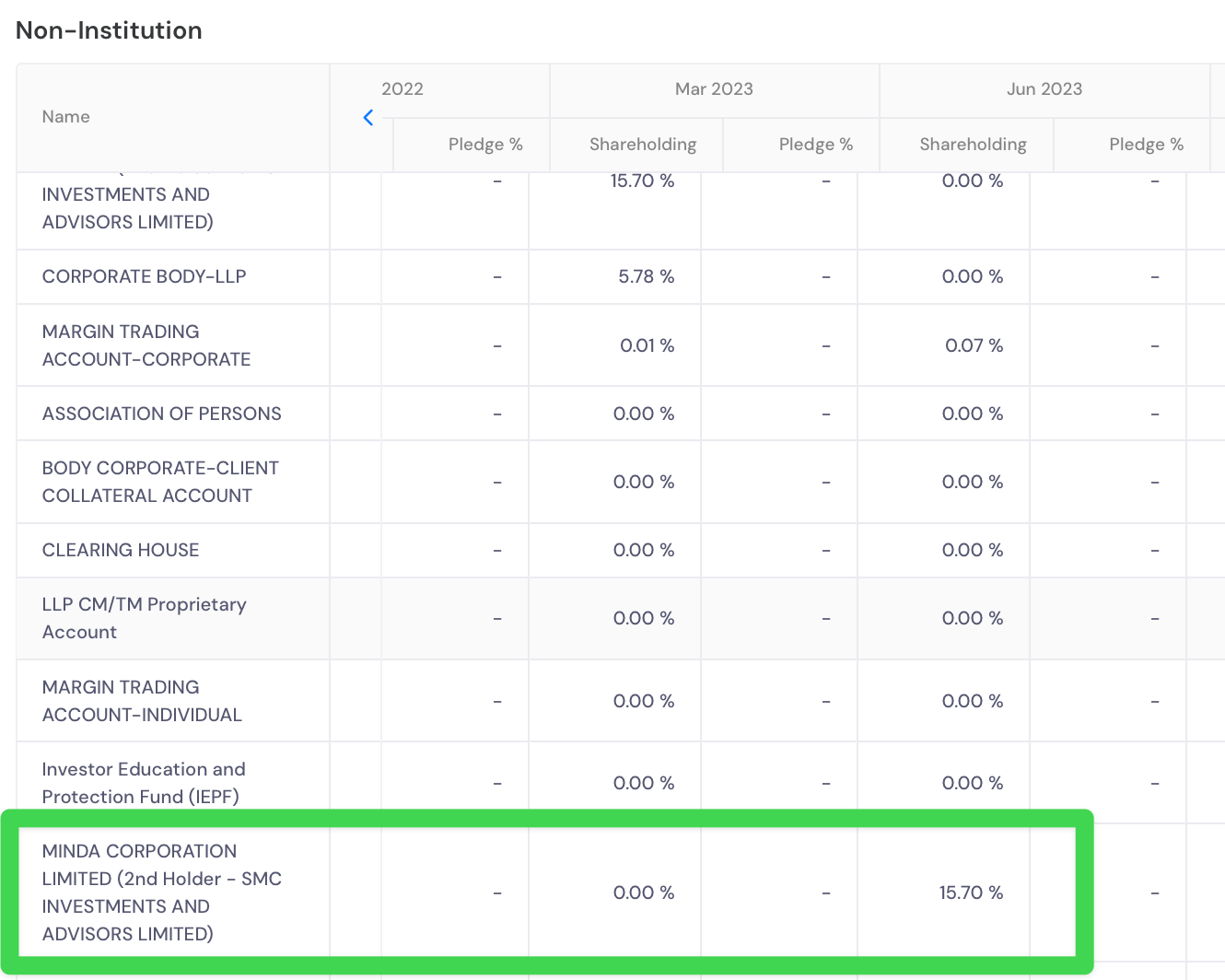Viewport: 1225px width, 980px height.
Task: Click Pledge % header under 2022
Action: click(485, 145)
